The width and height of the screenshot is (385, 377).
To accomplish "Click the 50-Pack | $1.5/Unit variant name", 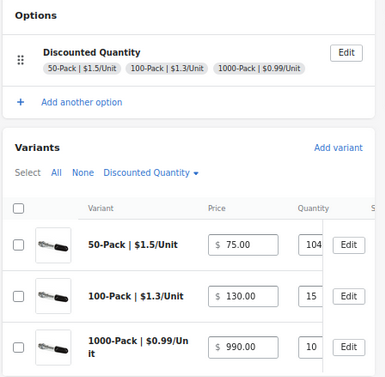I will (133, 245).
